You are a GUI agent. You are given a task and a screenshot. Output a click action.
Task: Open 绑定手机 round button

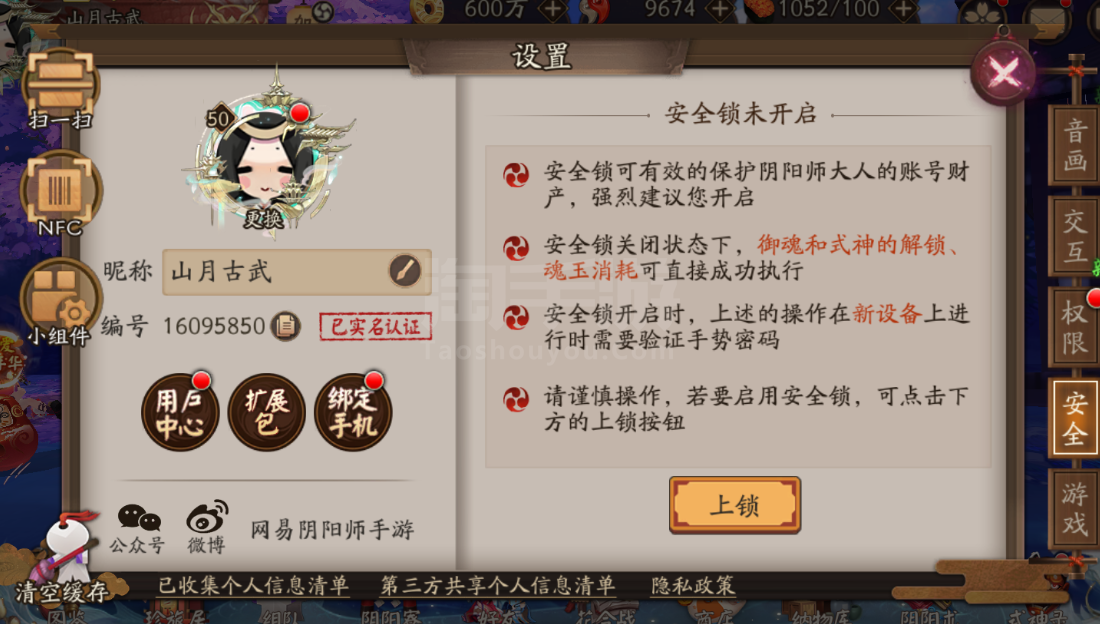(353, 411)
